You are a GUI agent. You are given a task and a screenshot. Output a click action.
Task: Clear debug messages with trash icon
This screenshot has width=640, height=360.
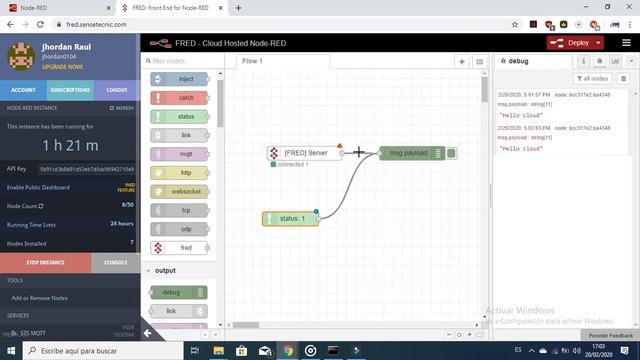tap(623, 78)
